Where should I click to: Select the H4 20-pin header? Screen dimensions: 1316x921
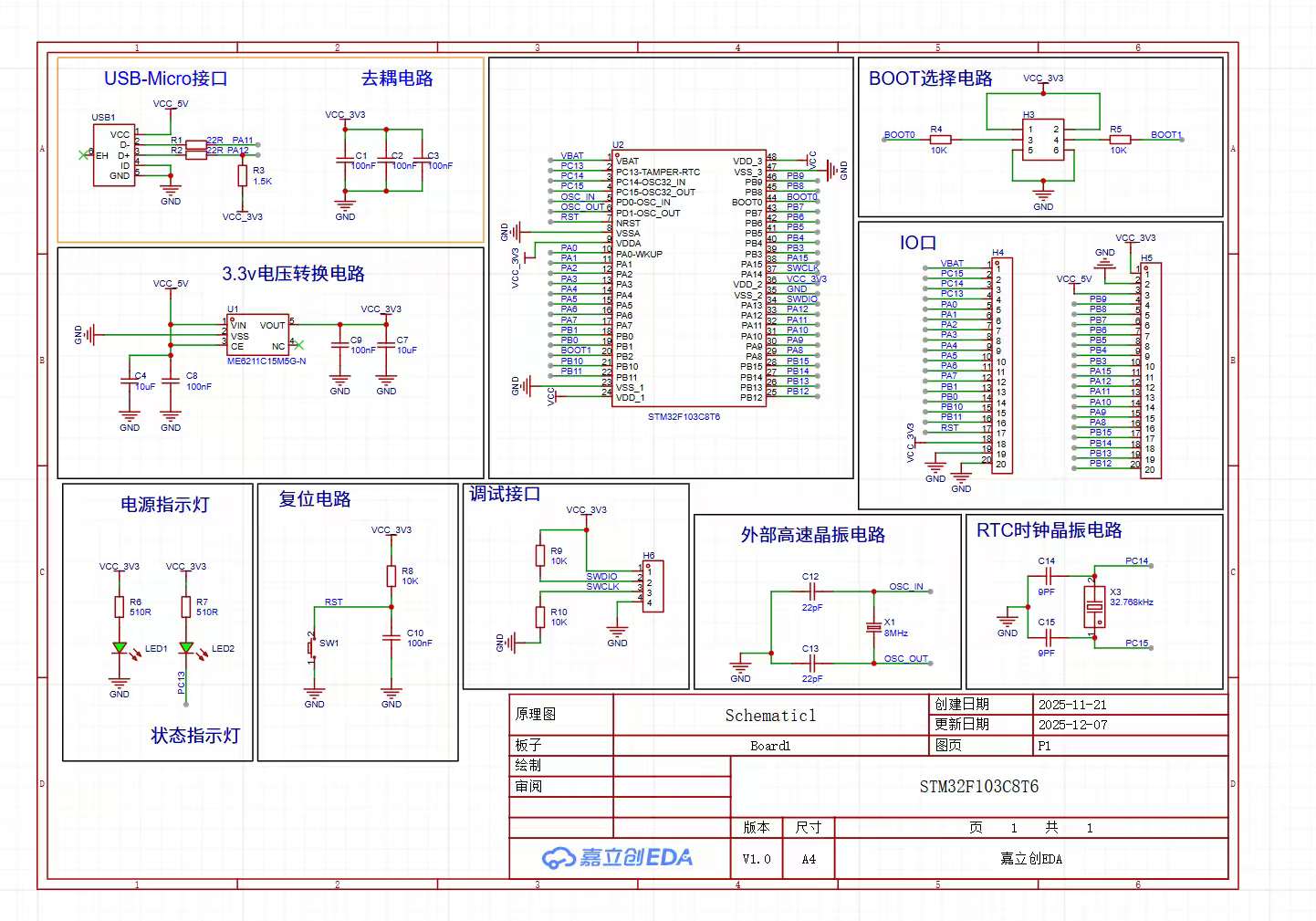click(1002, 365)
